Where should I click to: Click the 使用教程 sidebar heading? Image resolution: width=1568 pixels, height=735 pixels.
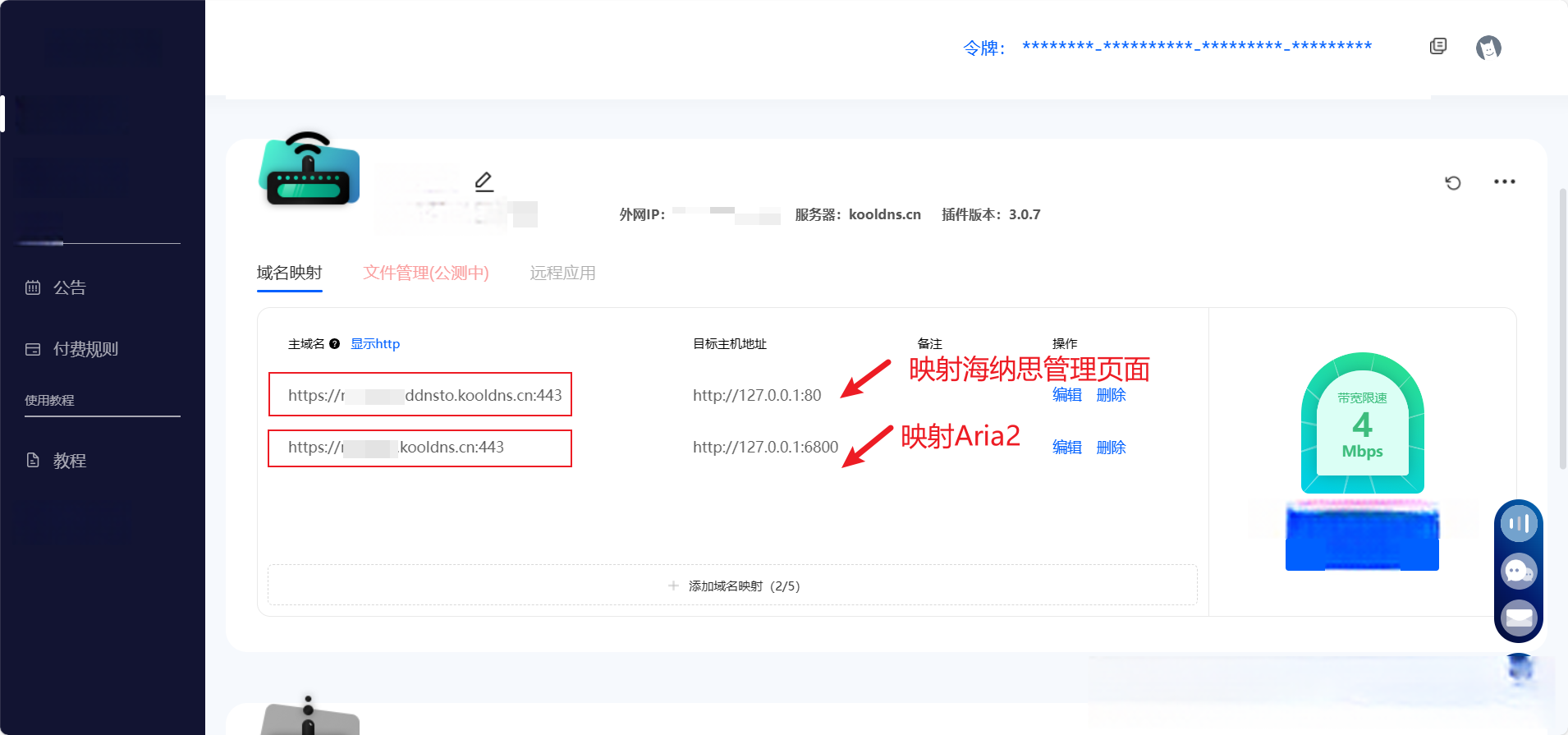point(49,400)
